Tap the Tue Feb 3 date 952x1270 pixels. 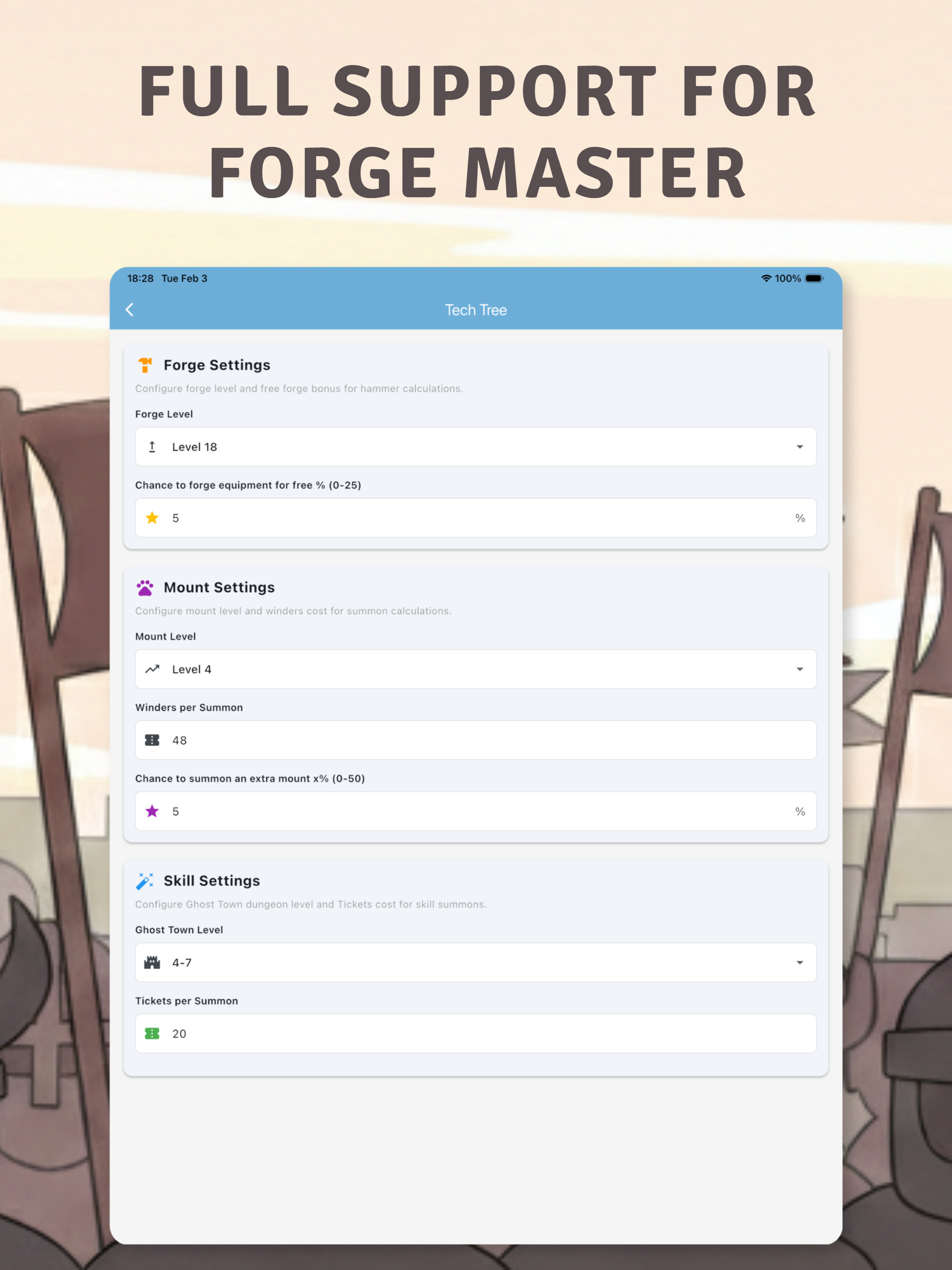coord(185,278)
